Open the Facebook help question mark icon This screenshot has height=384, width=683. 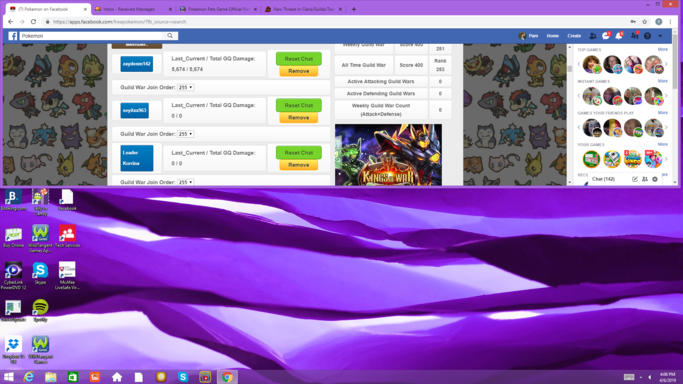click(647, 36)
